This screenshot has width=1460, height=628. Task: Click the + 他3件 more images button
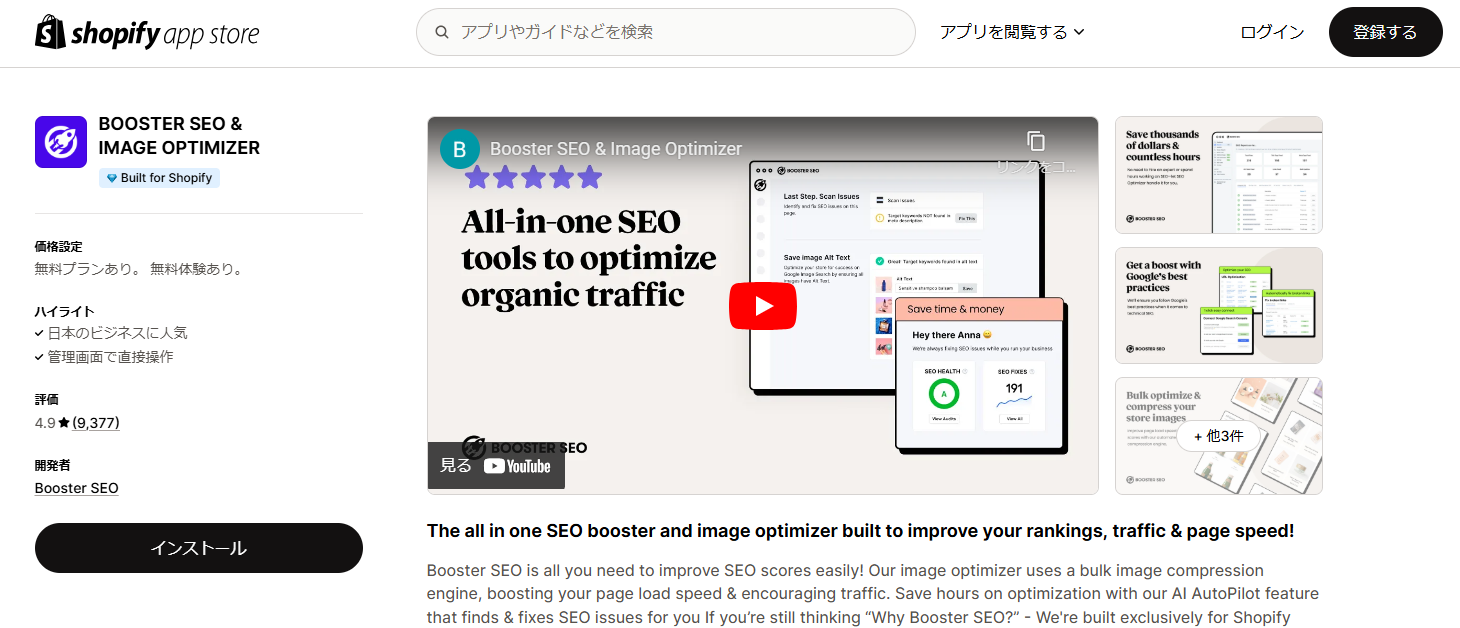[1219, 436]
